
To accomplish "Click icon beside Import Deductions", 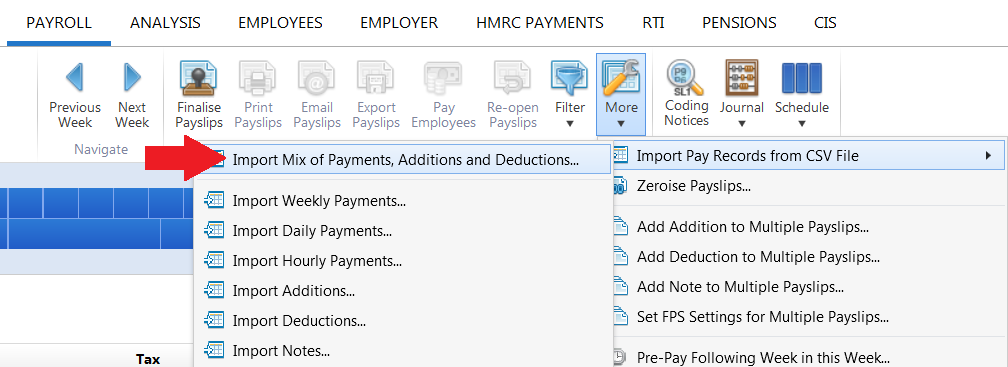I will 214,320.
